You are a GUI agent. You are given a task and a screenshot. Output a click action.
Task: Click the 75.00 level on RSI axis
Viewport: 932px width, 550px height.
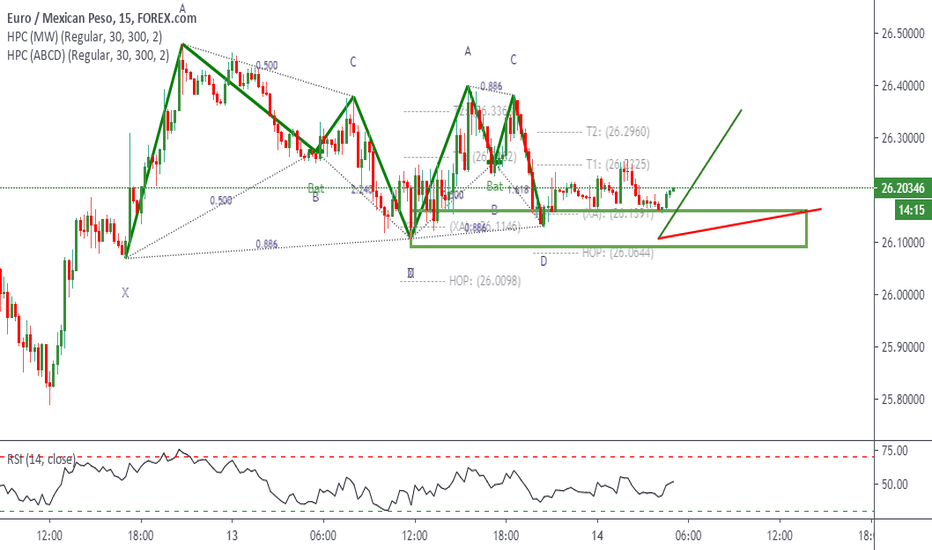[895, 451]
